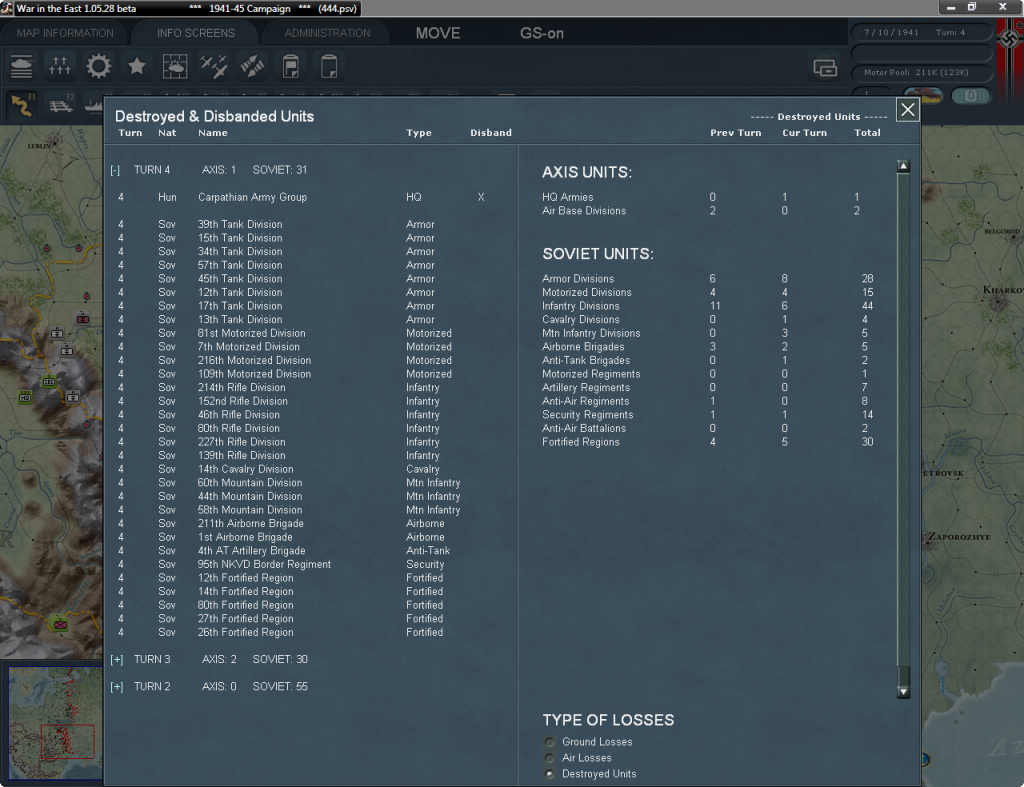Expand the TURN 3 list
This screenshot has width=1024, height=787.
[x=117, y=660]
